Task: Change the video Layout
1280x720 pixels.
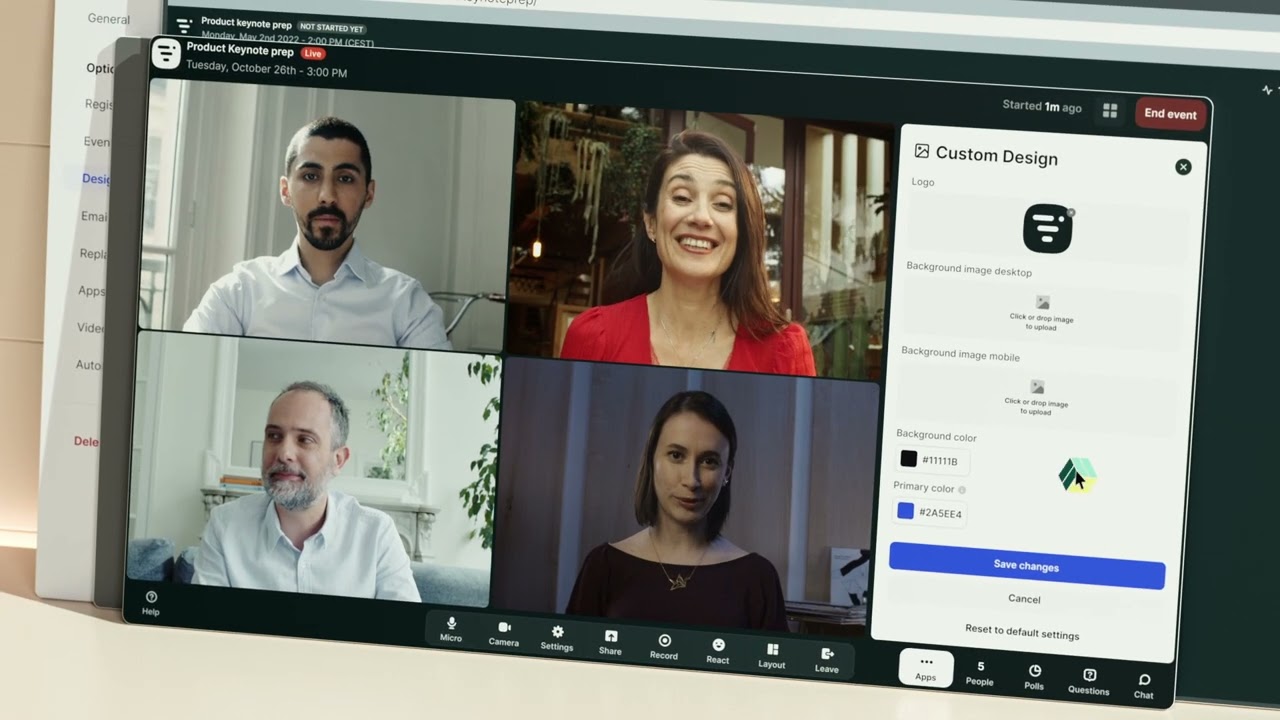Action: (772, 656)
